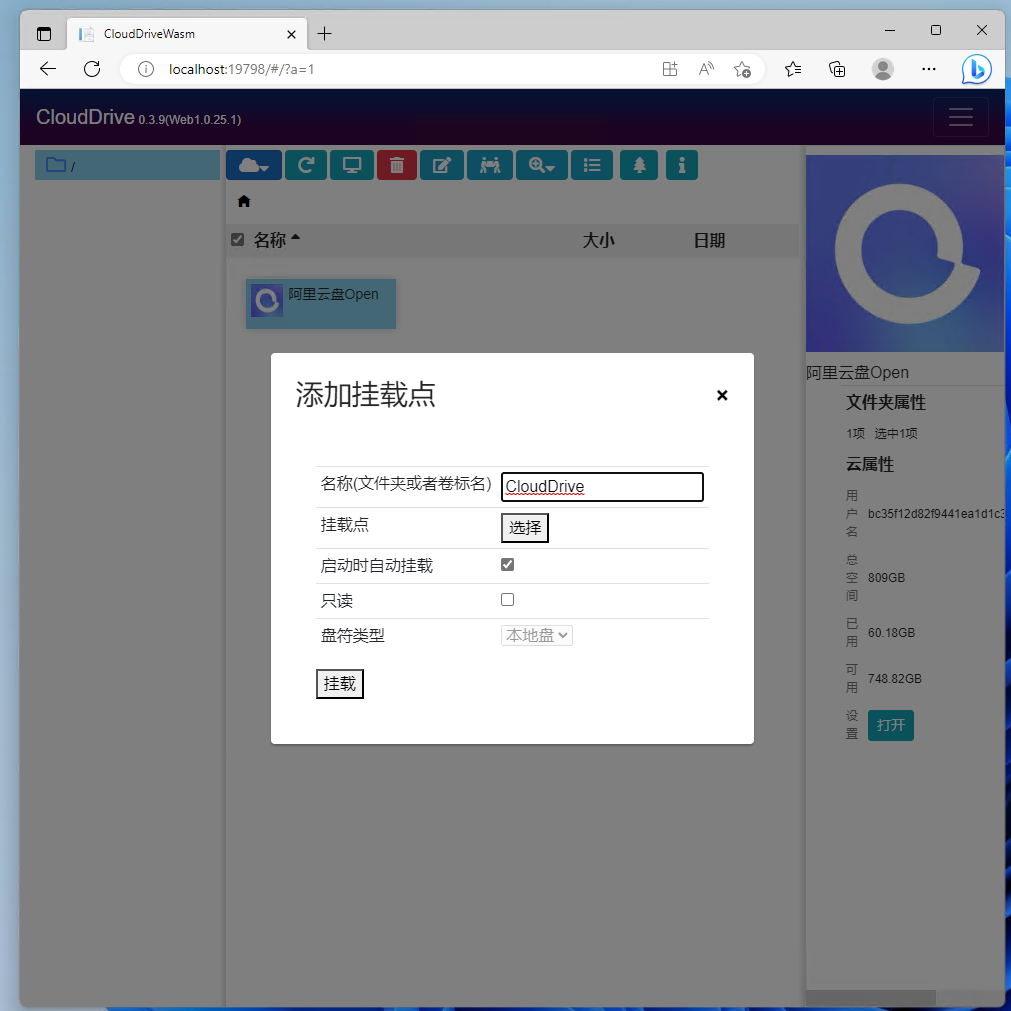The image size is (1011, 1011).
Task: Click the people share toolbar icon
Action: coord(489,165)
